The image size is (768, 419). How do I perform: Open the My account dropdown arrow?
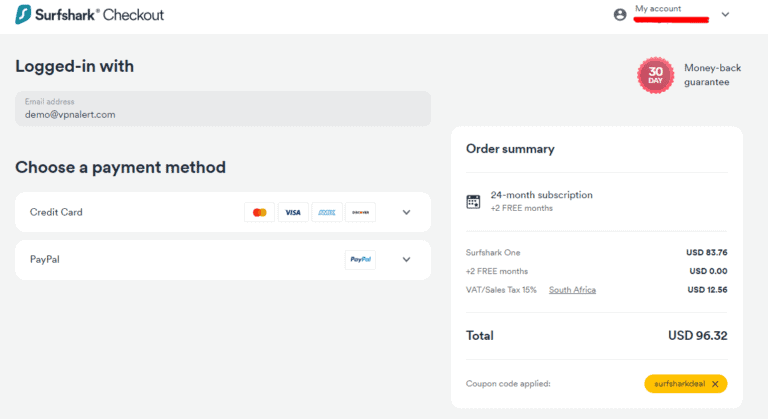(x=725, y=14)
